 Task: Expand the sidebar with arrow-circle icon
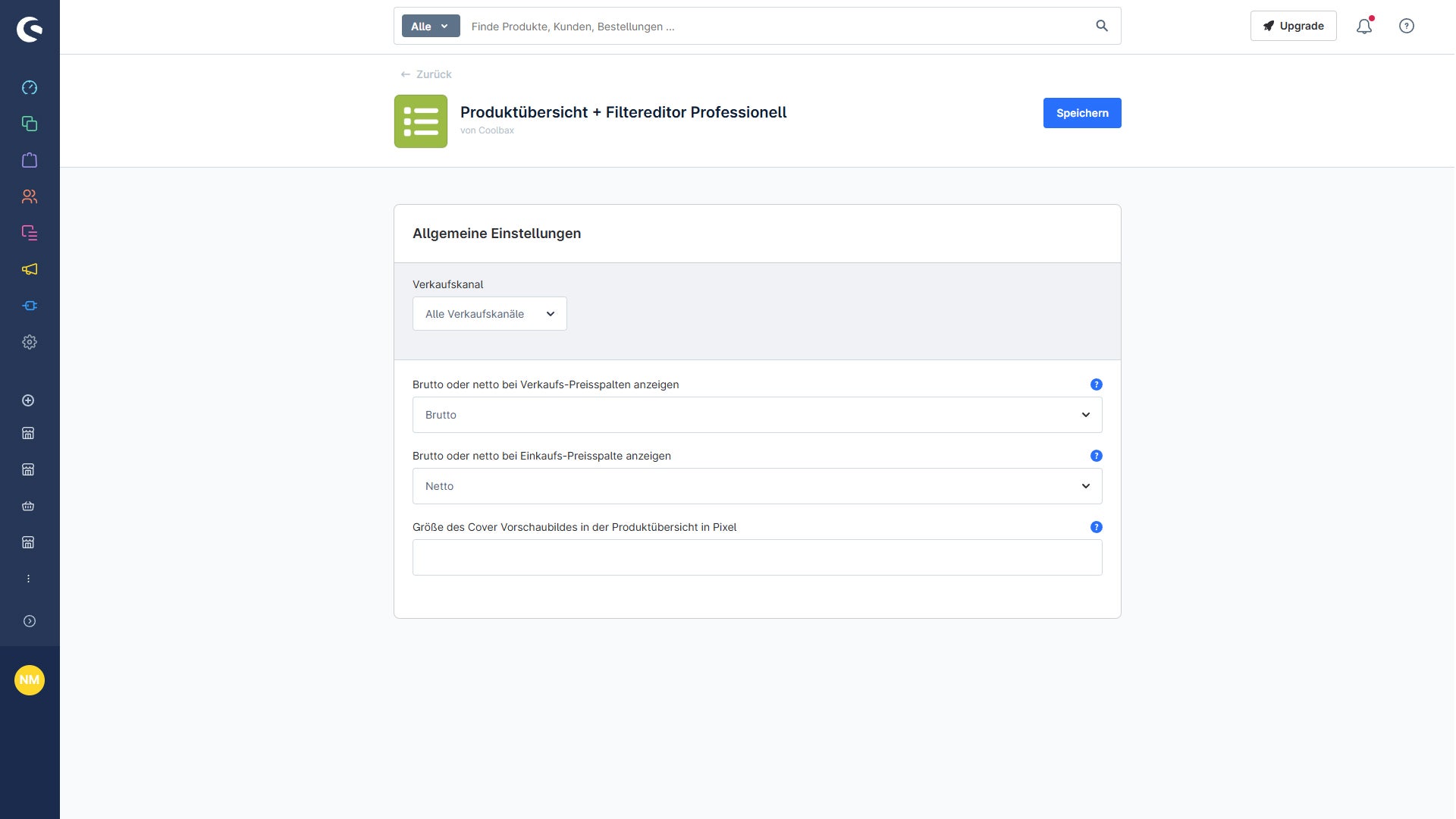[x=30, y=621]
